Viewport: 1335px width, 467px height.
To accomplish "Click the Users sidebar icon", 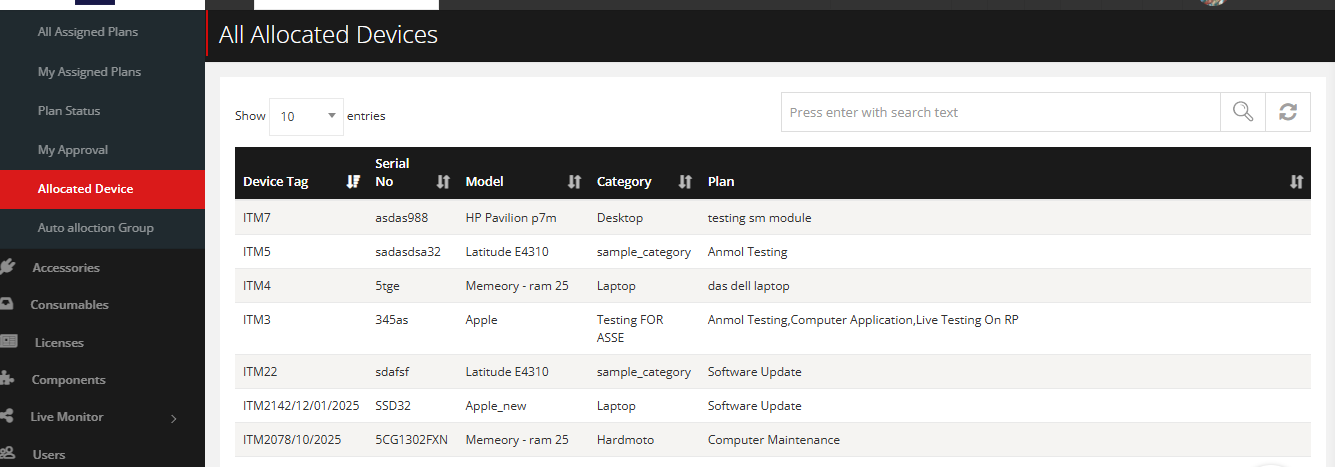I will 7,454.
